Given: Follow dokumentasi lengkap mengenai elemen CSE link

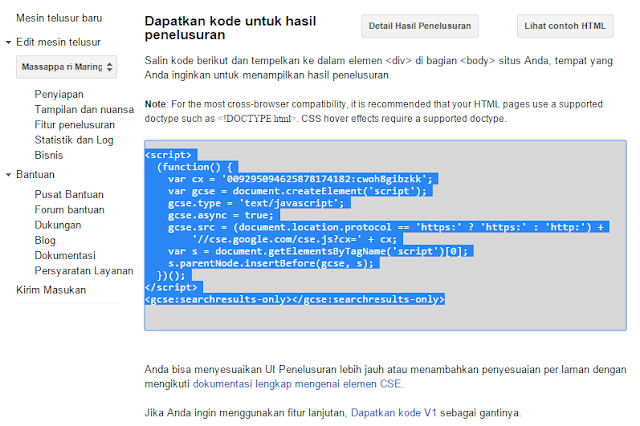Looking at the screenshot, I should [297, 384].
